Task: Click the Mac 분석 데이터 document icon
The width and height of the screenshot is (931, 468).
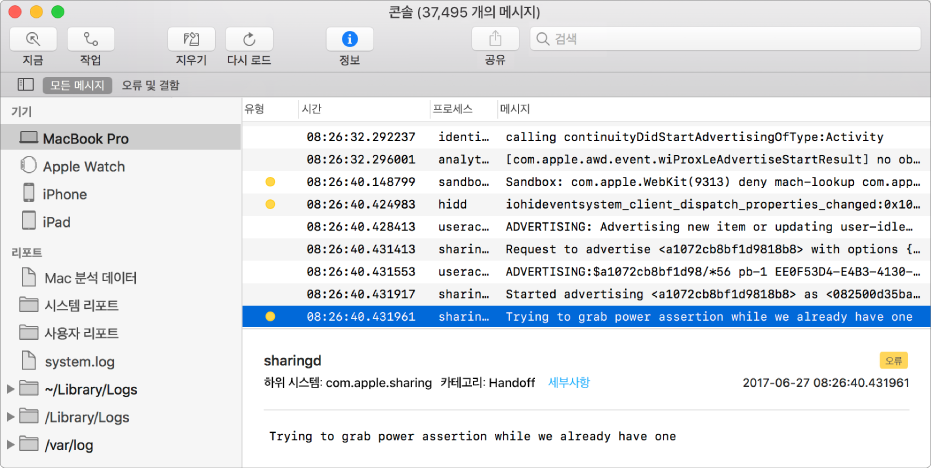Action: pos(28,276)
